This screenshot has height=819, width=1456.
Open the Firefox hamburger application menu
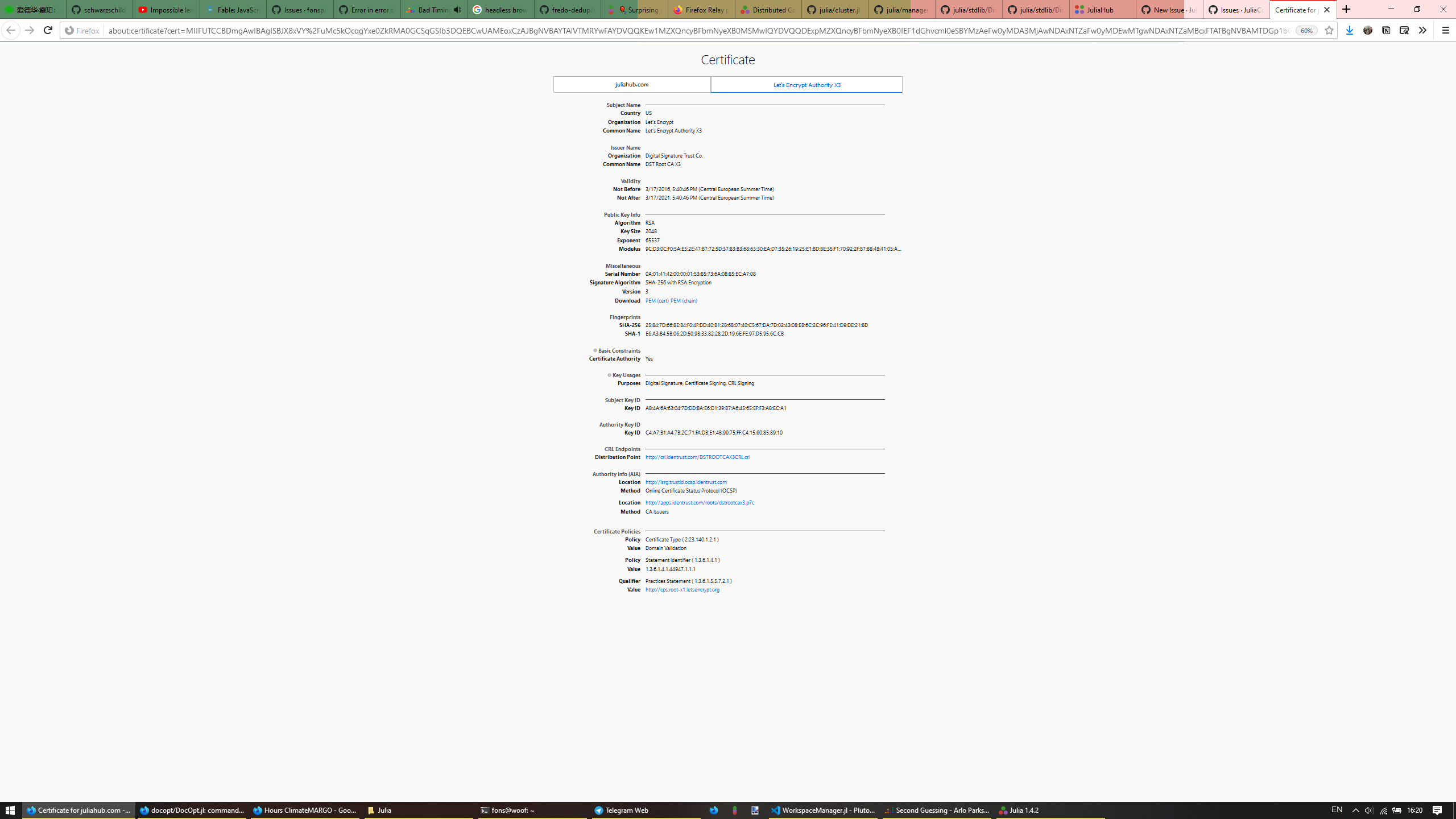(x=1445, y=31)
